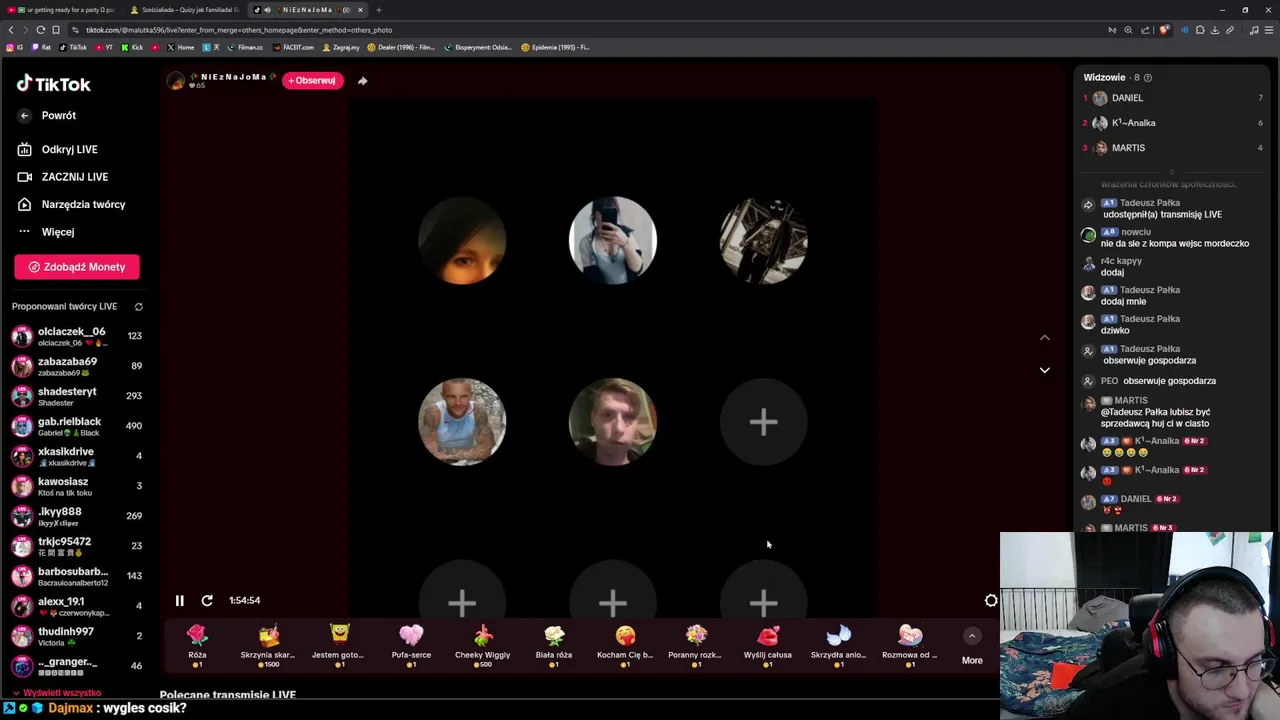Screen dimensions: 1280x720
Task: Open browser extensions puzzle icon
Action: click(1200, 30)
